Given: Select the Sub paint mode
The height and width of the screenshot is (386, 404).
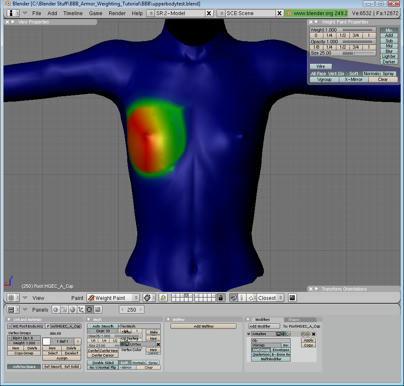Looking at the screenshot, I should (x=389, y=41).
